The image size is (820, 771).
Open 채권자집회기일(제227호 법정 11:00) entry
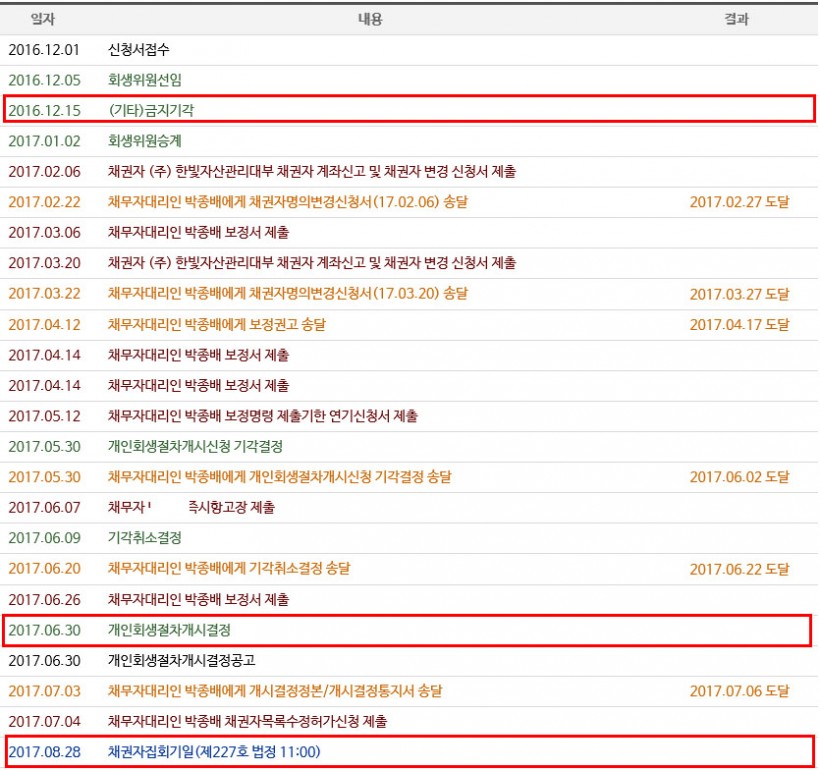(x=214, y=752)
